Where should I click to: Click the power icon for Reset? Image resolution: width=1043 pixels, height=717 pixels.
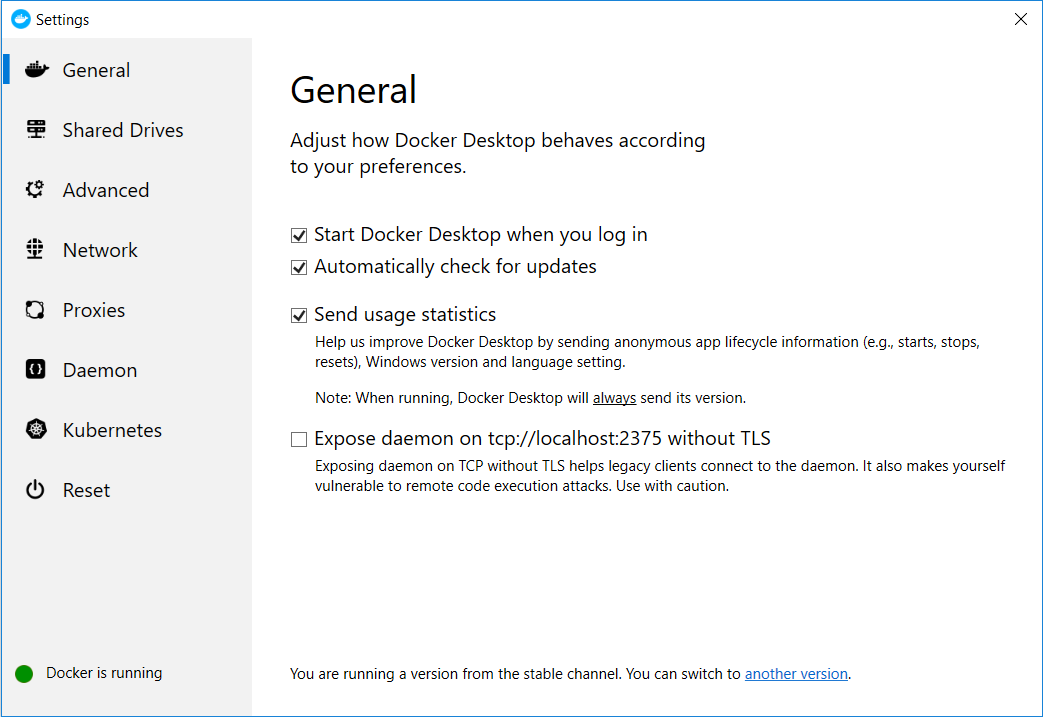(x=36, y=490)
